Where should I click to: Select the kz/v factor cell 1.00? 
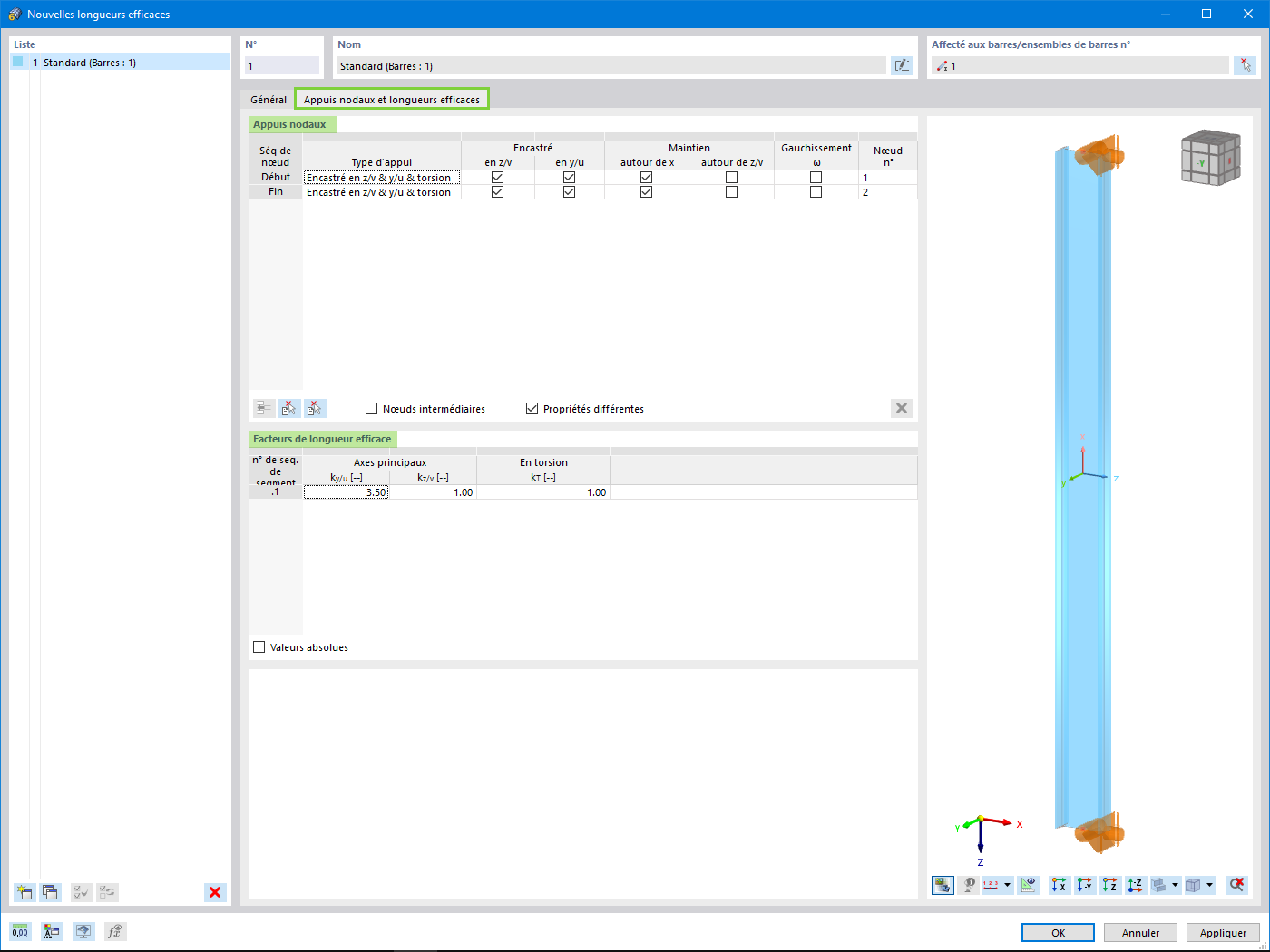click(433, 492)
